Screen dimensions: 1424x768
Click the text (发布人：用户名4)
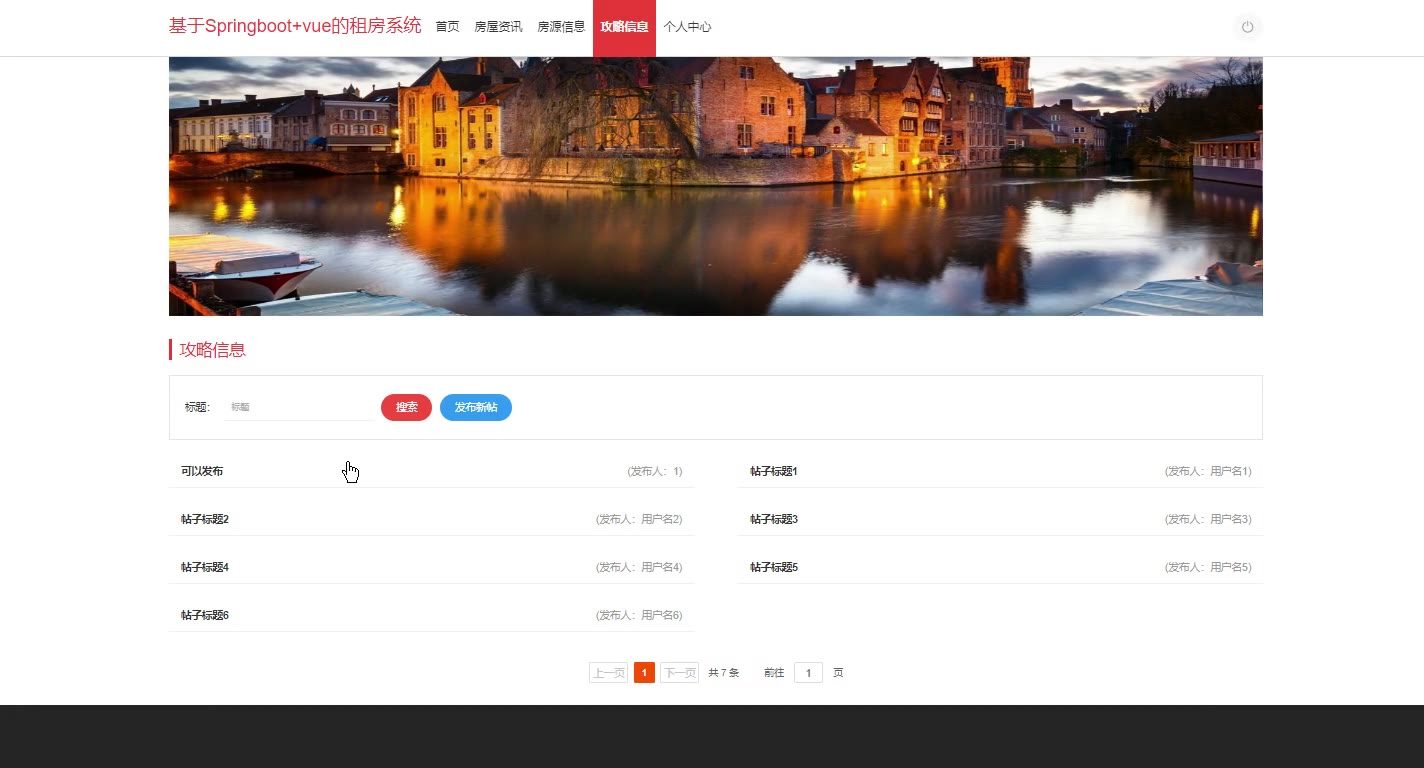coord(639,567)
